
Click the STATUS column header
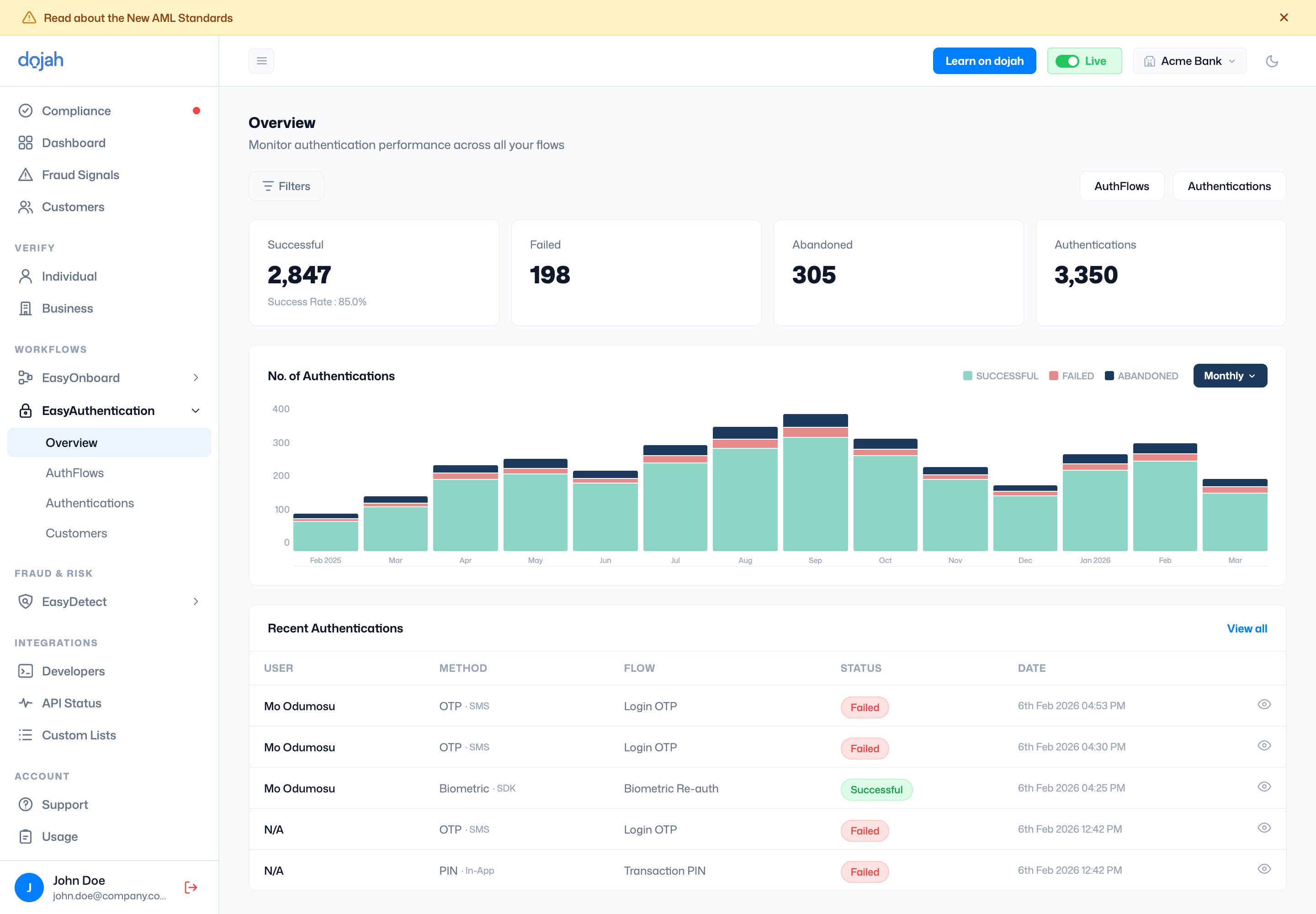(861, 668)
